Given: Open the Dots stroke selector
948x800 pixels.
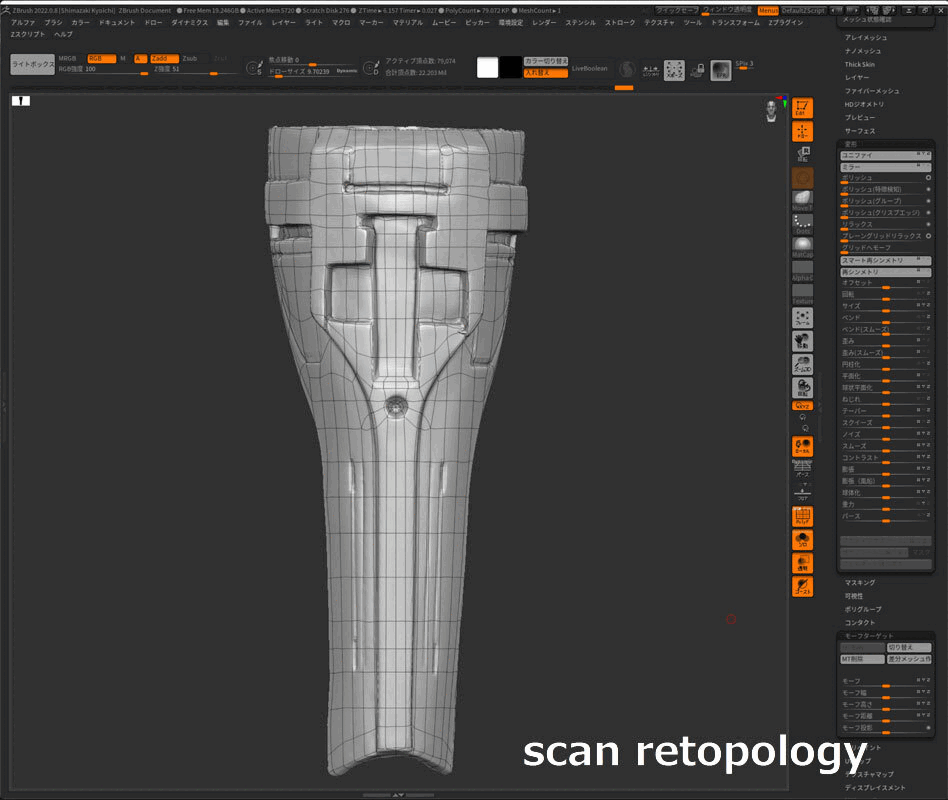Looking at the screenshot, I should pyautogui.click(x=802, y=224).
